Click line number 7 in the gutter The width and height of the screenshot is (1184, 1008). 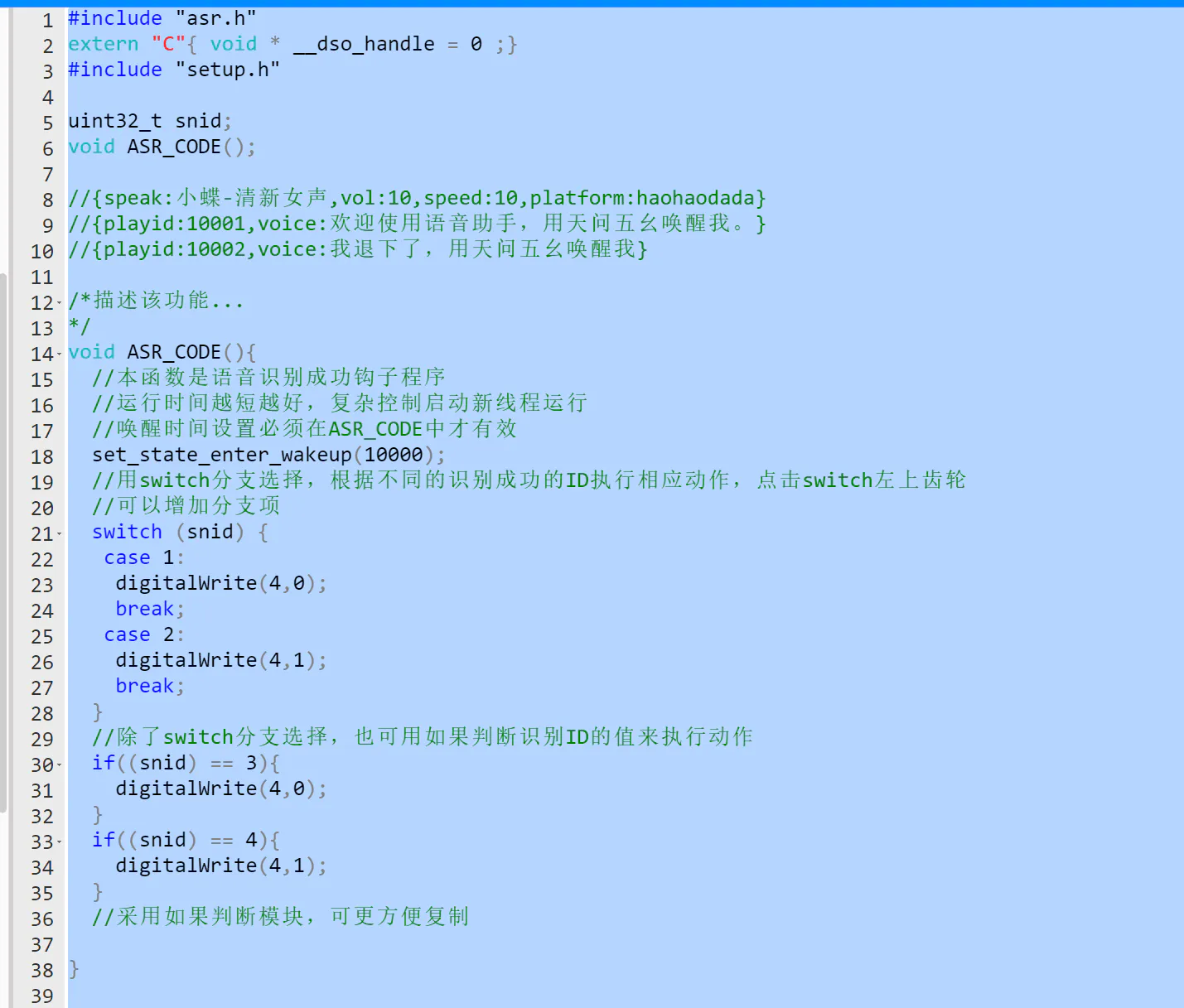tap(48, 174)
